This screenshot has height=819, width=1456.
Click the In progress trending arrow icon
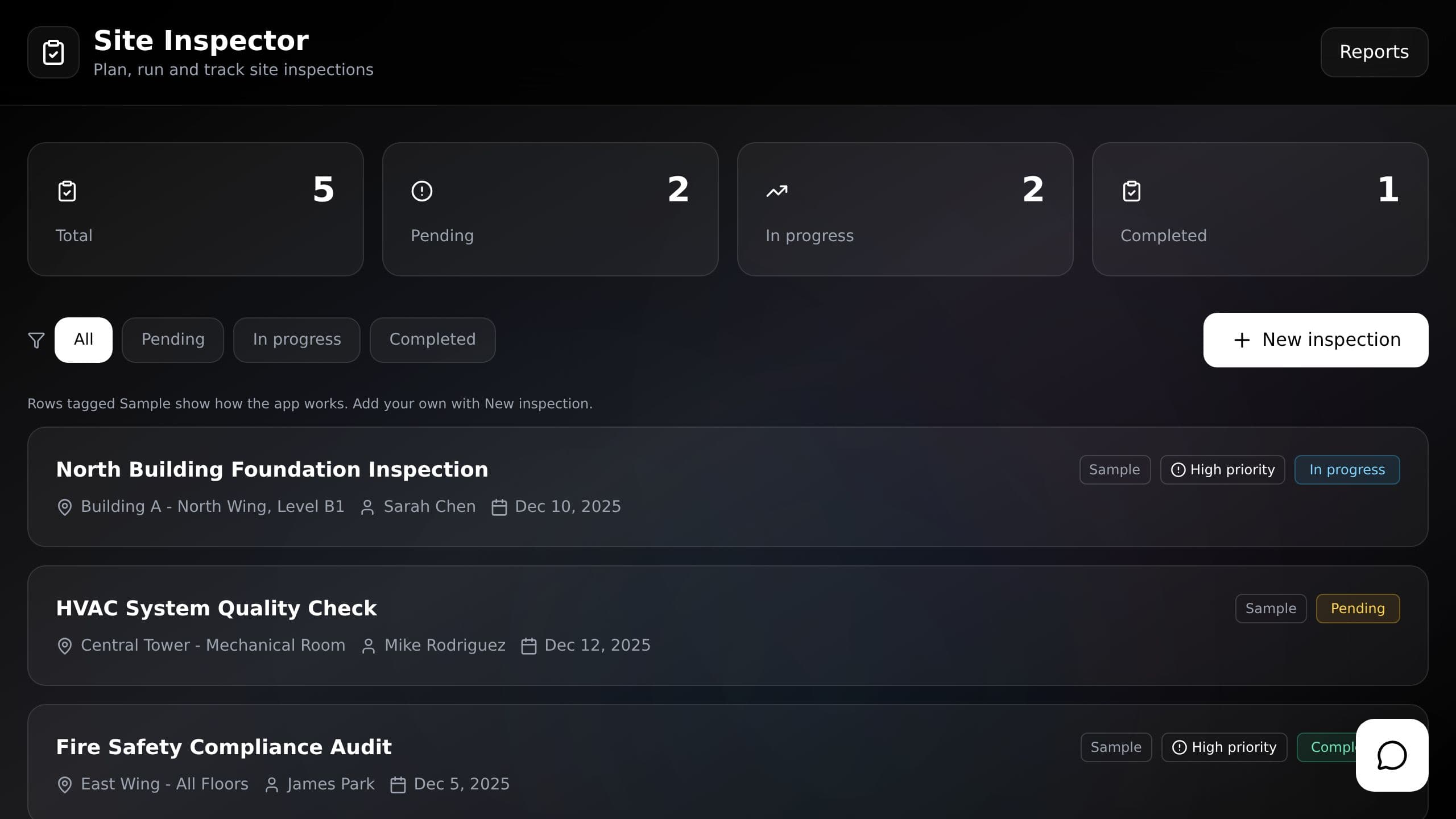pyautogui.click(x=777, y=191)
